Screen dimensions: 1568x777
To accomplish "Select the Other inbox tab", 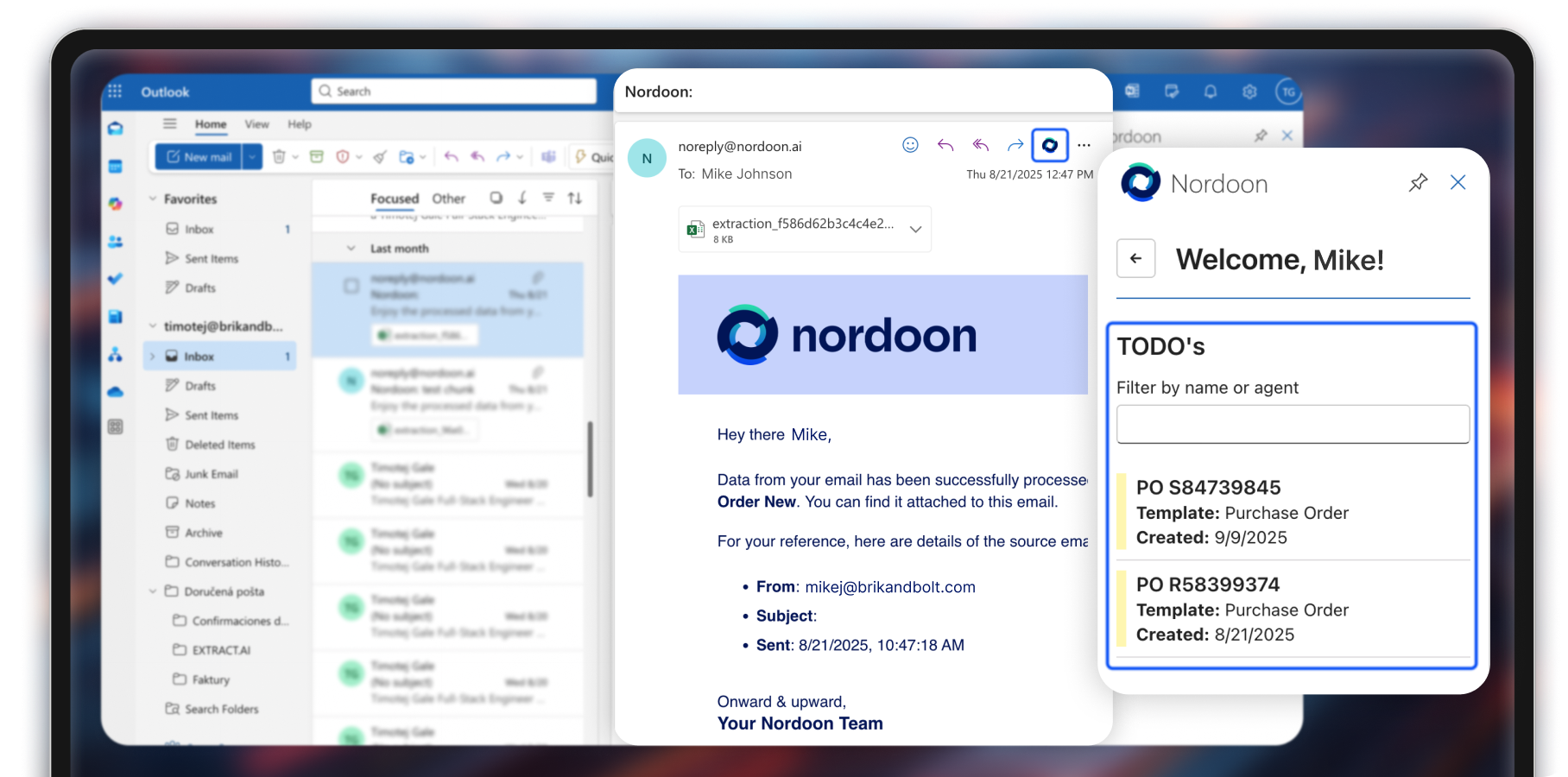I will [x=449, y=199].
